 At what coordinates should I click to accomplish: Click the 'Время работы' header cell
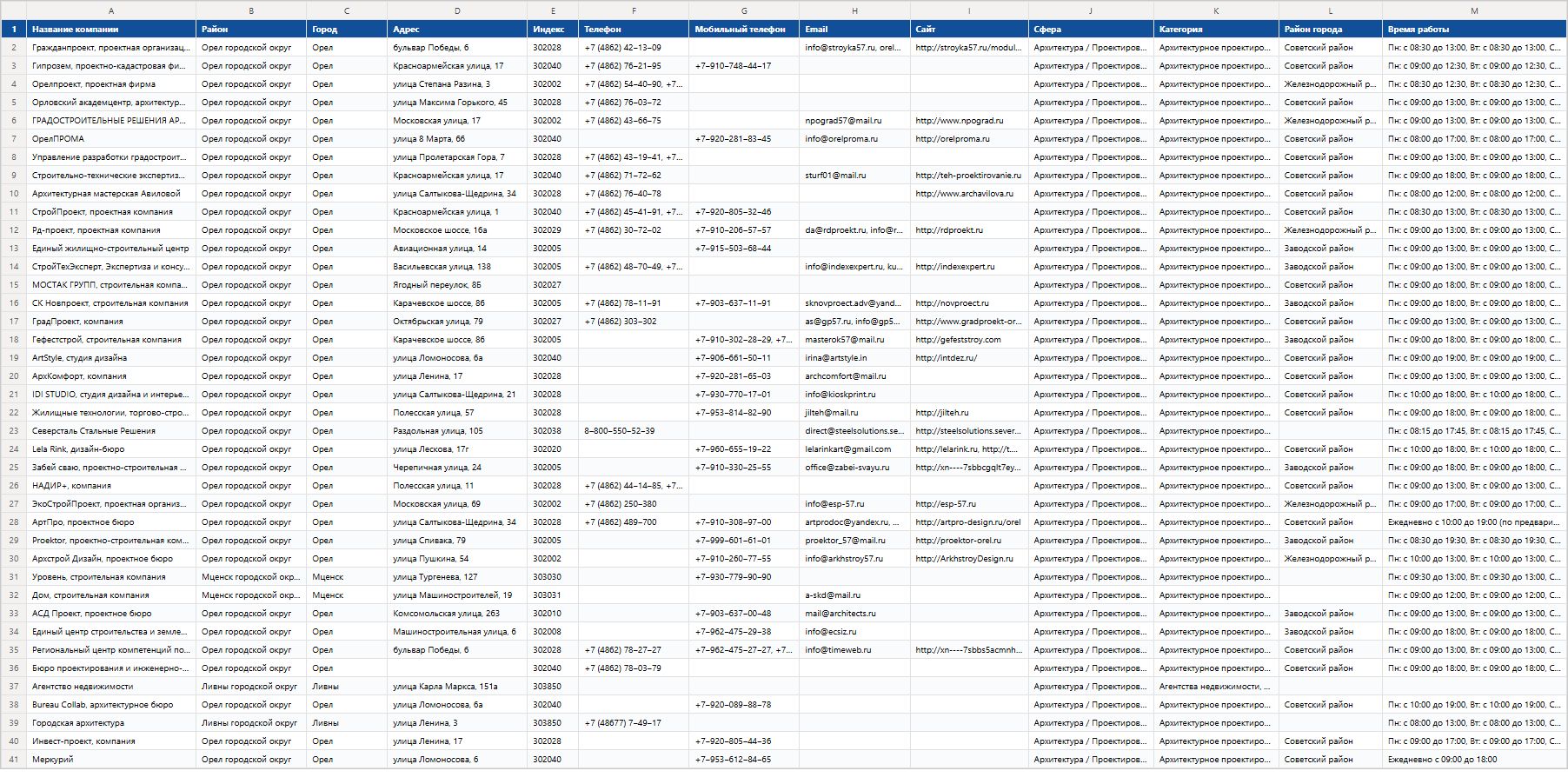click(1474, 30)
